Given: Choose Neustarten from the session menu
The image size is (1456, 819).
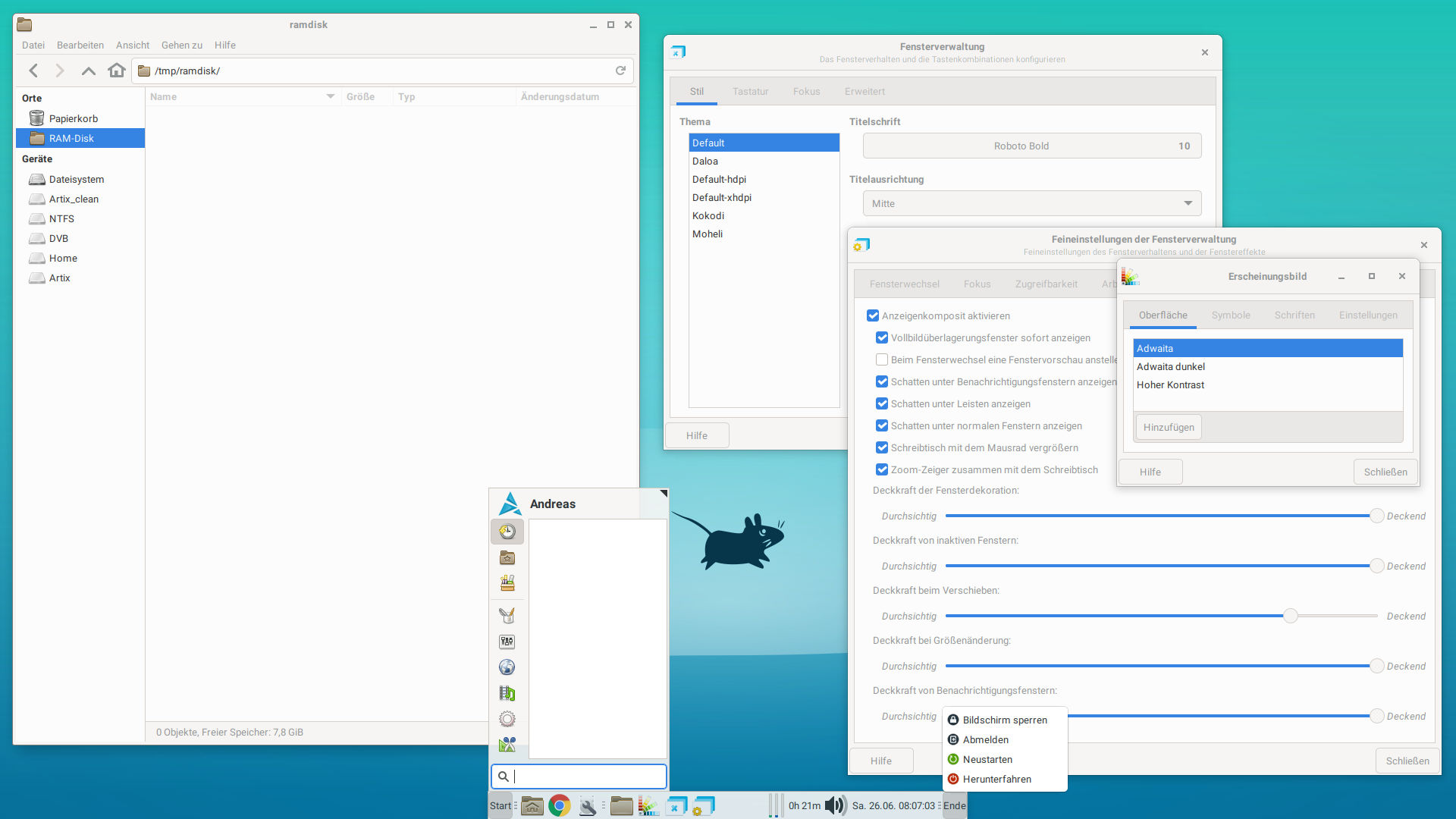Looking at the screenshot, I should [x=987, y=759].
